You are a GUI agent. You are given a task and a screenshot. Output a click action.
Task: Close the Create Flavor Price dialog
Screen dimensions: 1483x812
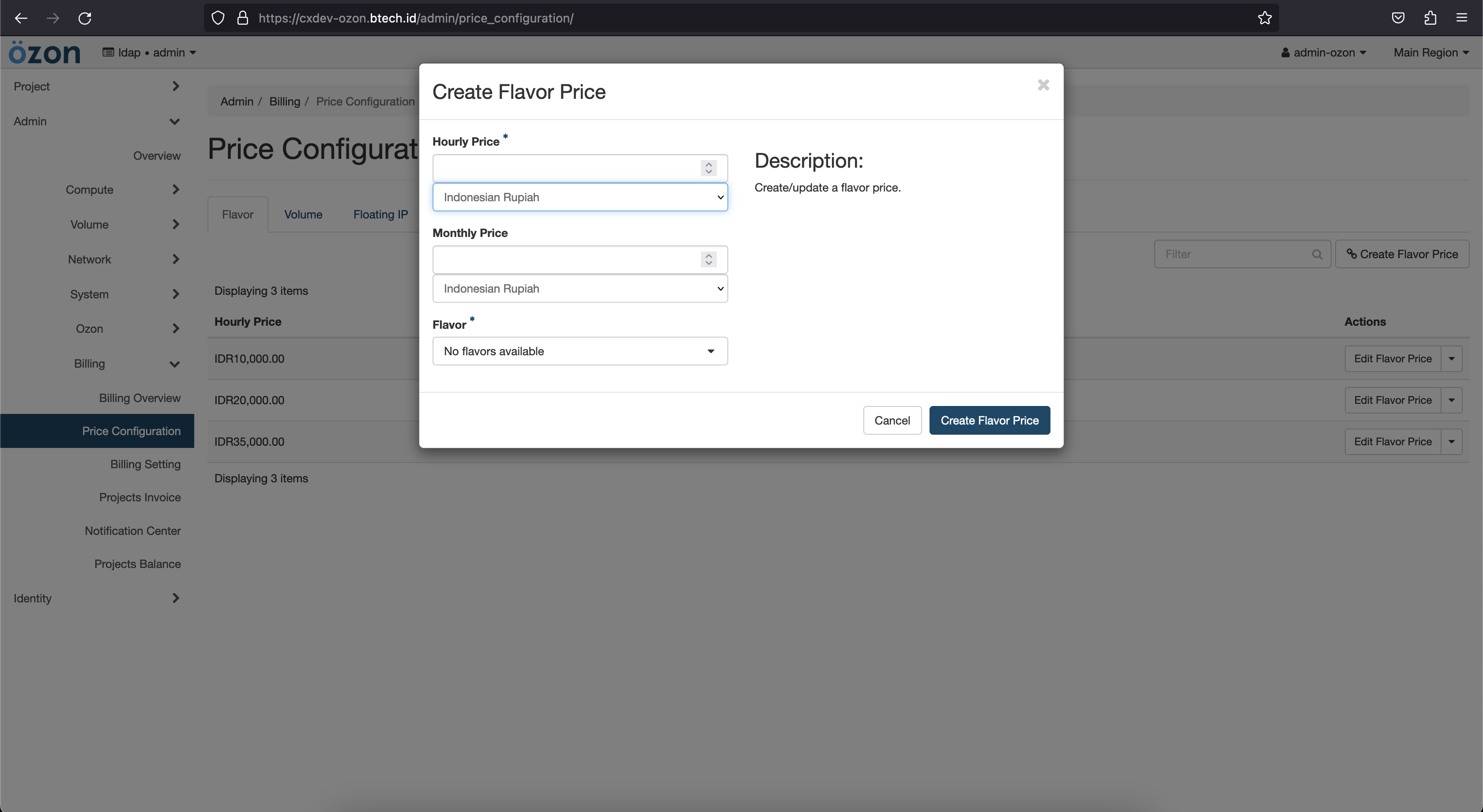point(1043,85)
